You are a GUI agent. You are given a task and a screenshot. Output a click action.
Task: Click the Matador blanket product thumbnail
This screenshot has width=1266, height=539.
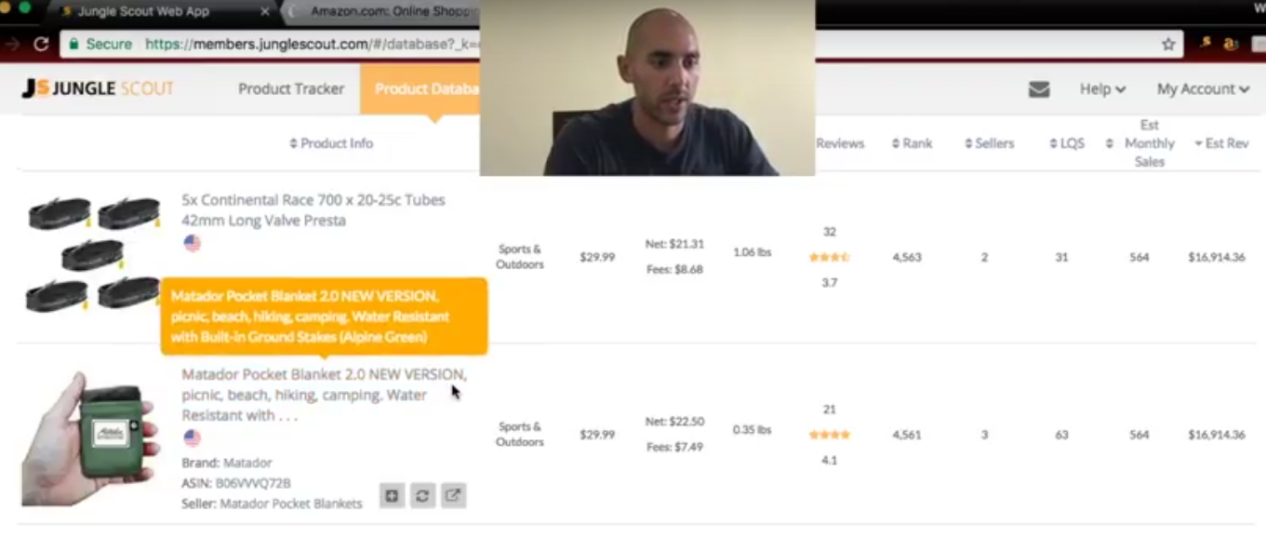[90, 436]
